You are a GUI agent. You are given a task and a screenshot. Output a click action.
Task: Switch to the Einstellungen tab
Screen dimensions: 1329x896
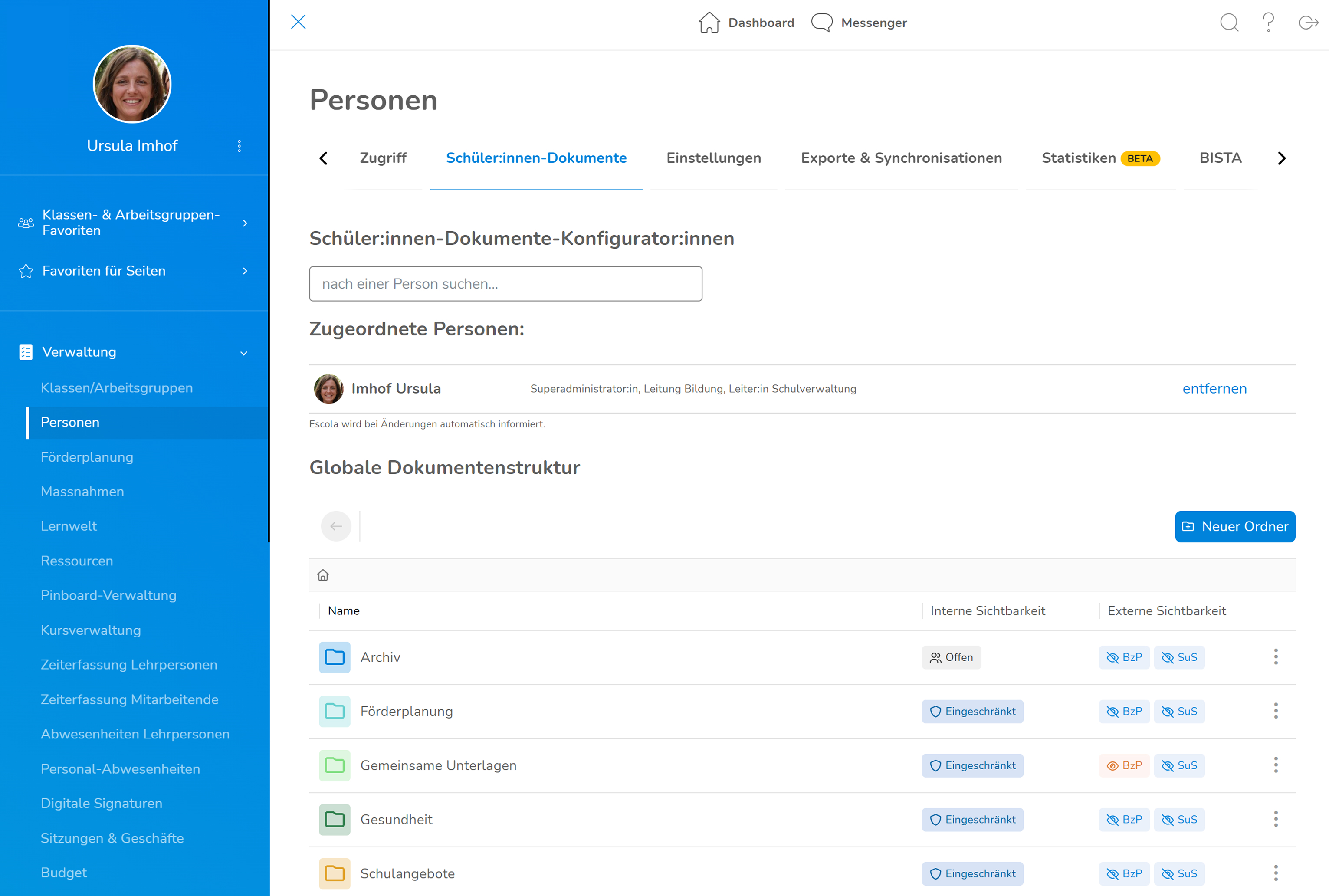tap(714, 158)
